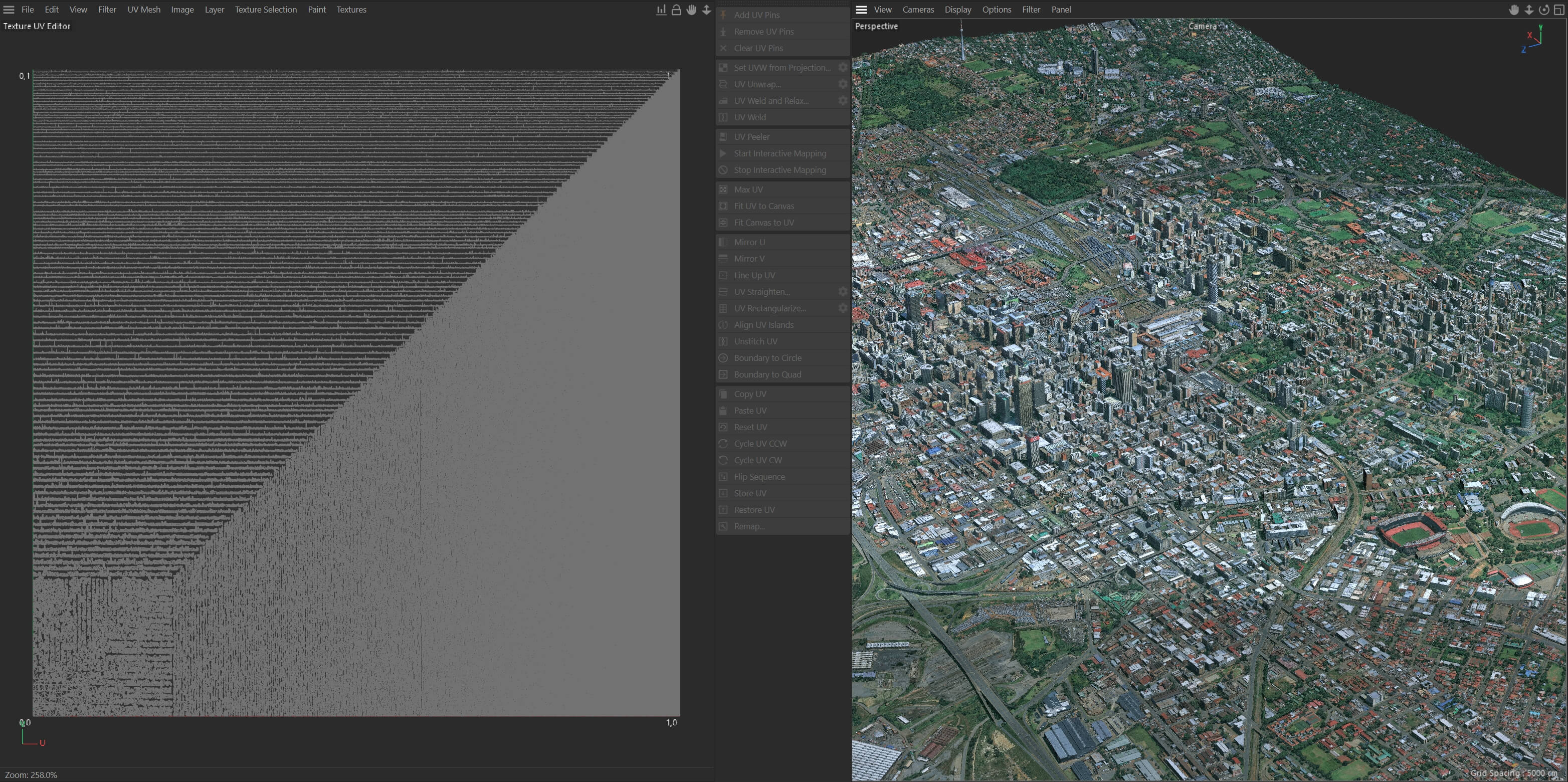Viewport: 1568px width, 782px height.
Task: Open the viewport View menu
Action: point(883,10)
